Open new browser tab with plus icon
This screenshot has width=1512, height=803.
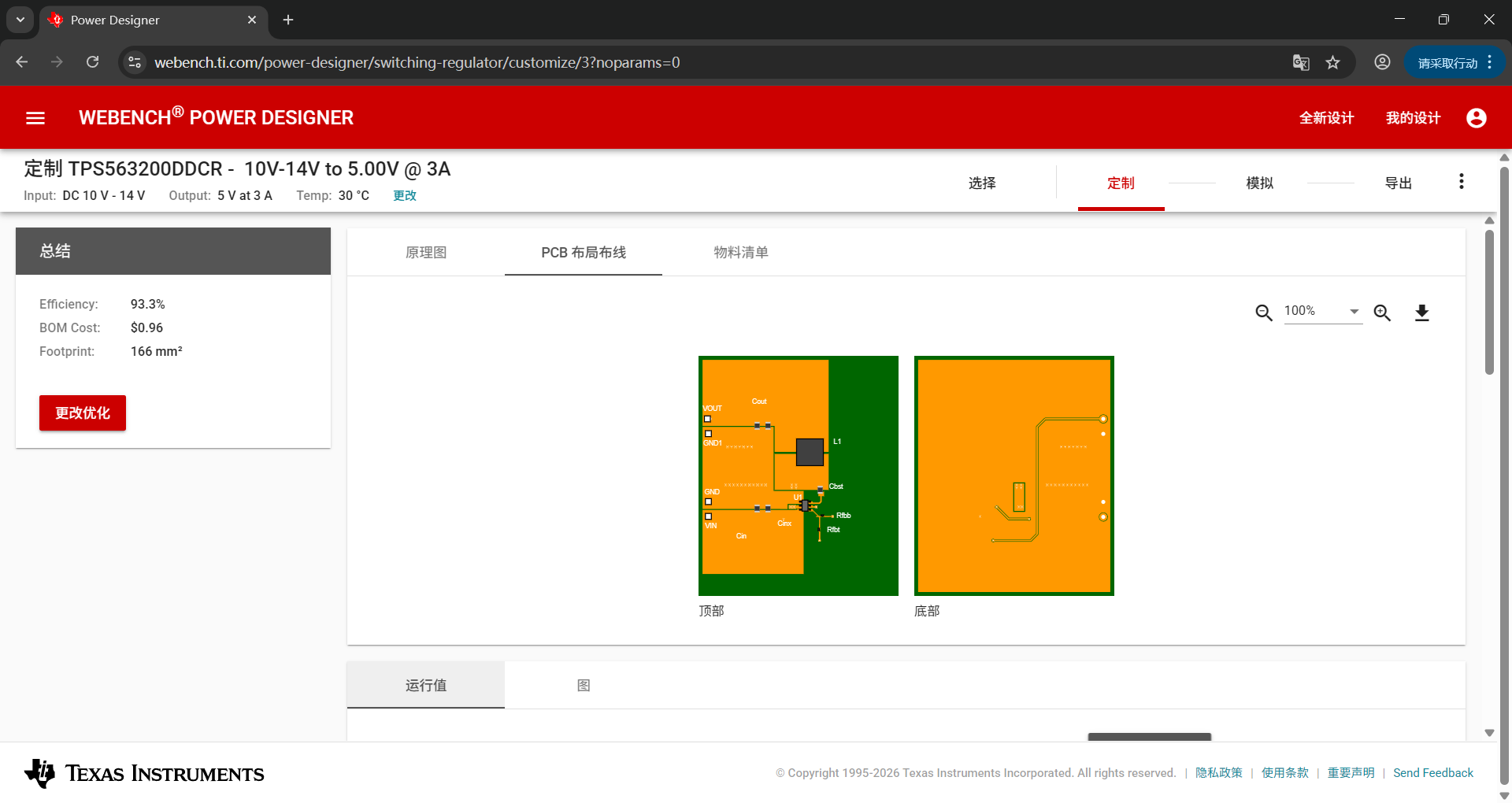coord(288,20)
